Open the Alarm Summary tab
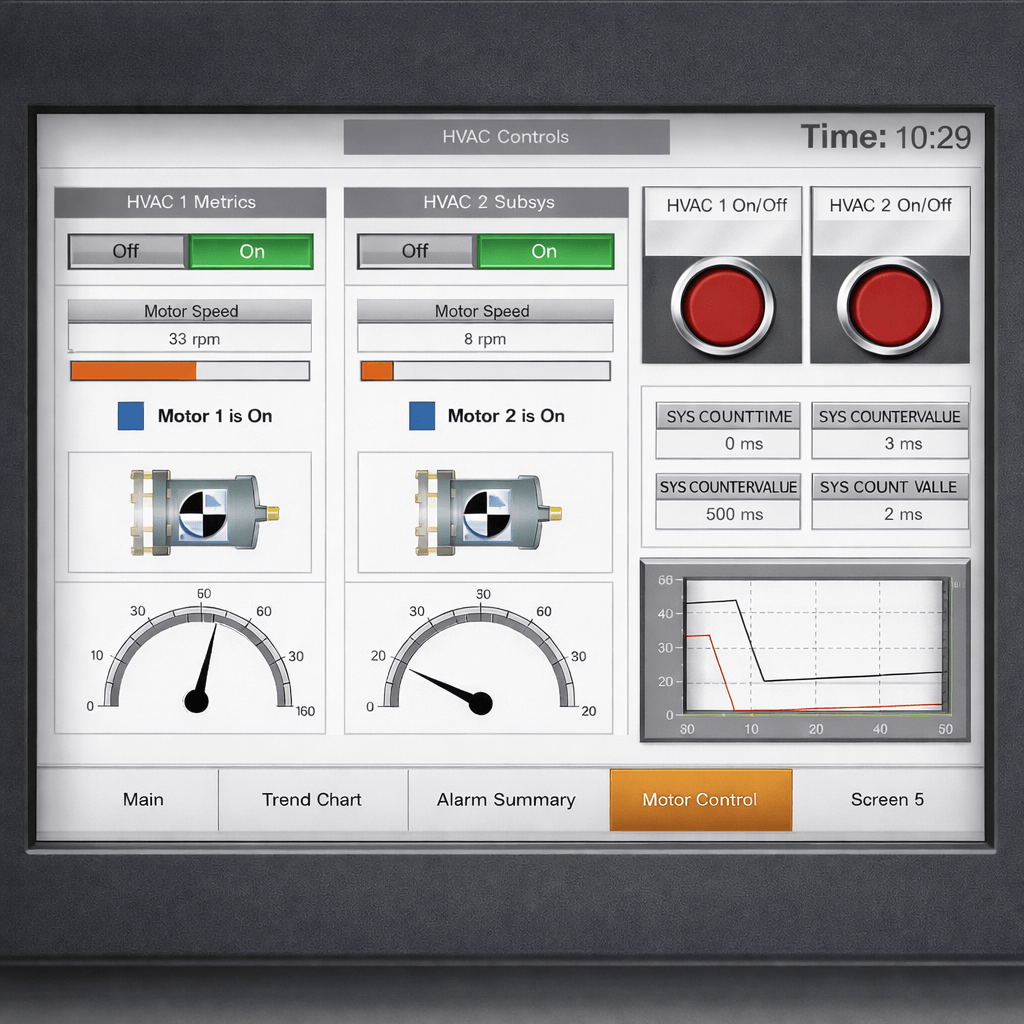Screen dimensions: 1024x1024 pyautogui.click(x=506, y=800)
